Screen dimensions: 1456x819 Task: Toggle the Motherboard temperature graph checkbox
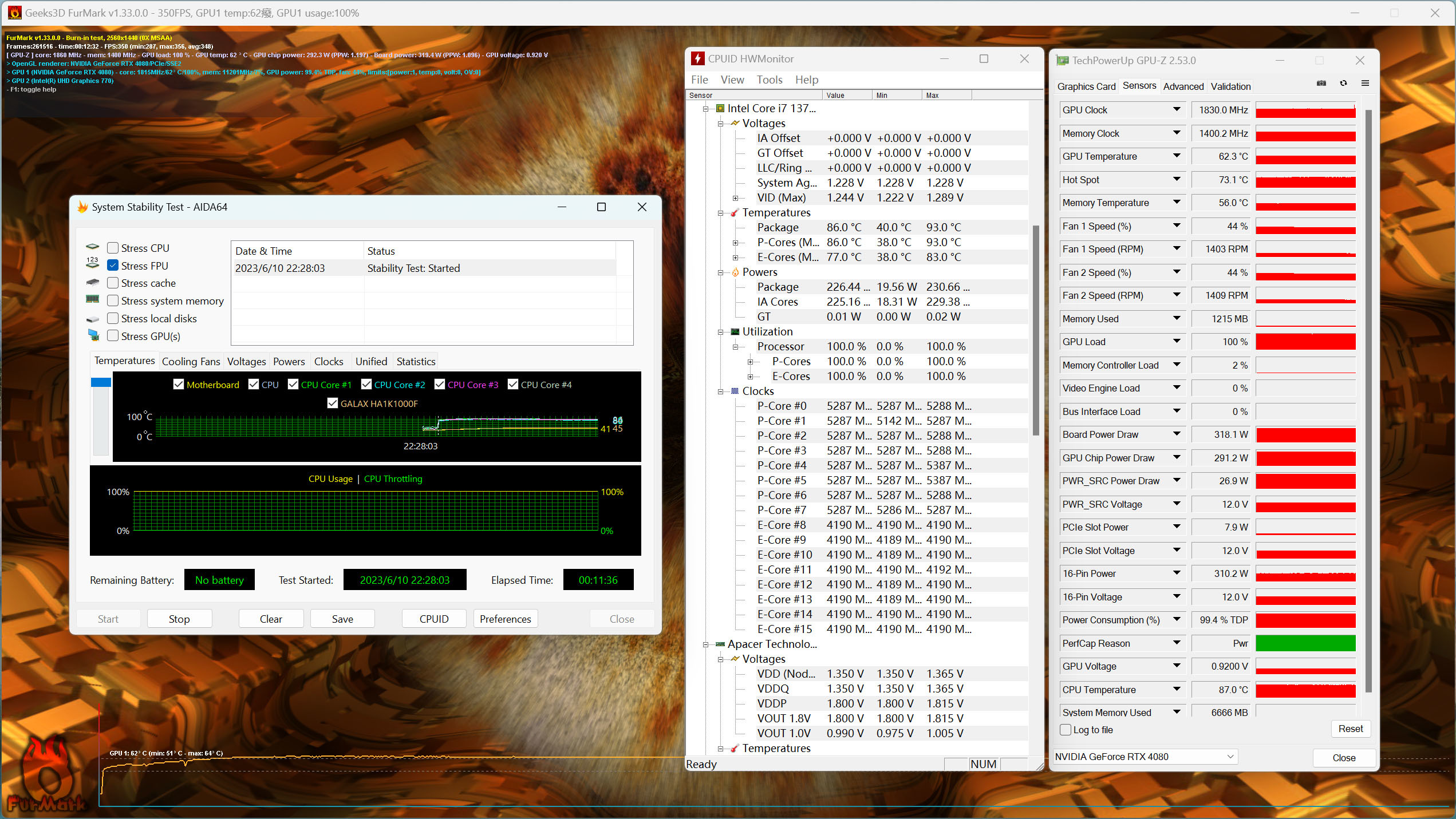(x=179, y=385)
